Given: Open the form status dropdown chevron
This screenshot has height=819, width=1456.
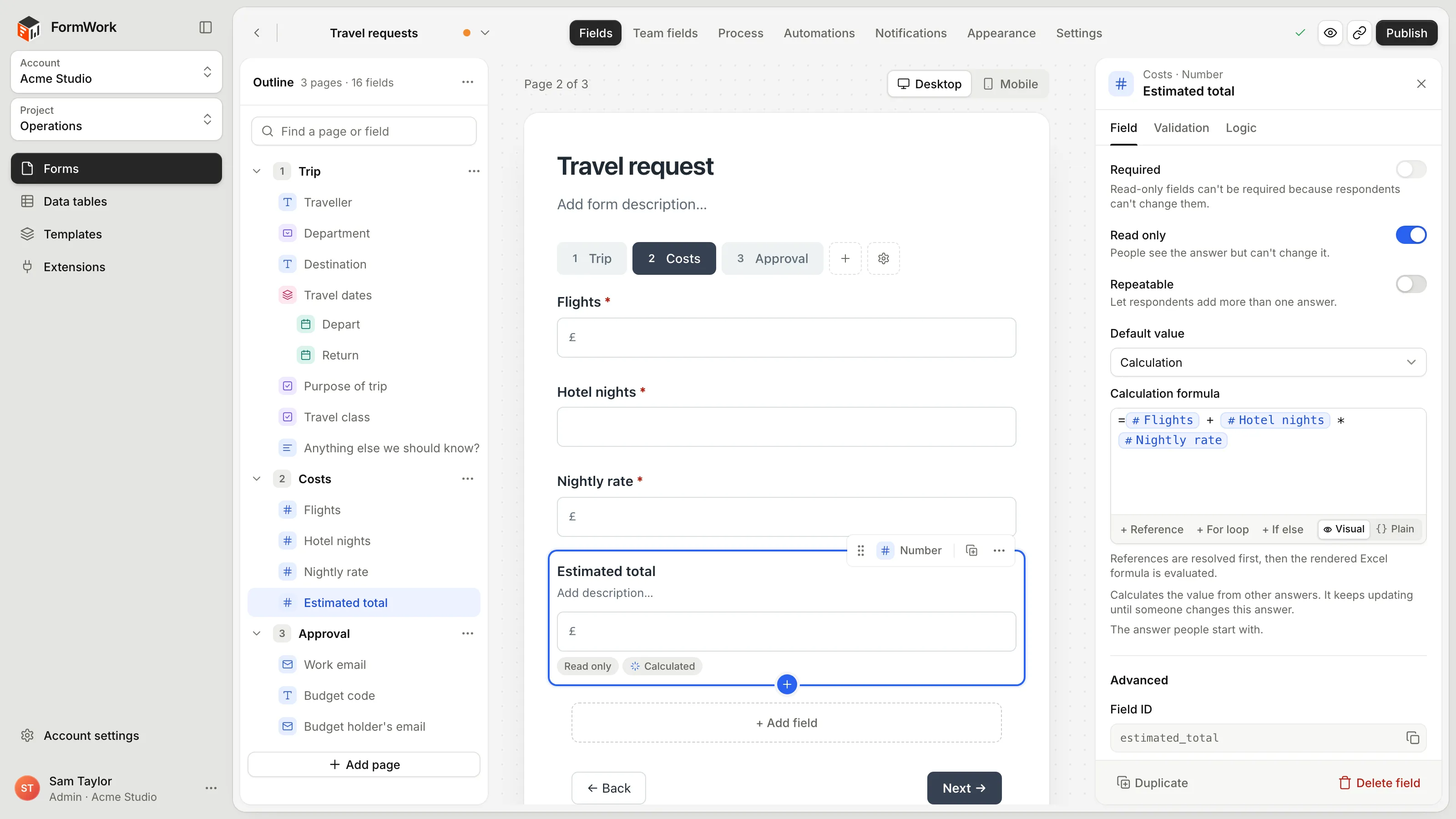Looking at the screenshot, I should point(485,33).
